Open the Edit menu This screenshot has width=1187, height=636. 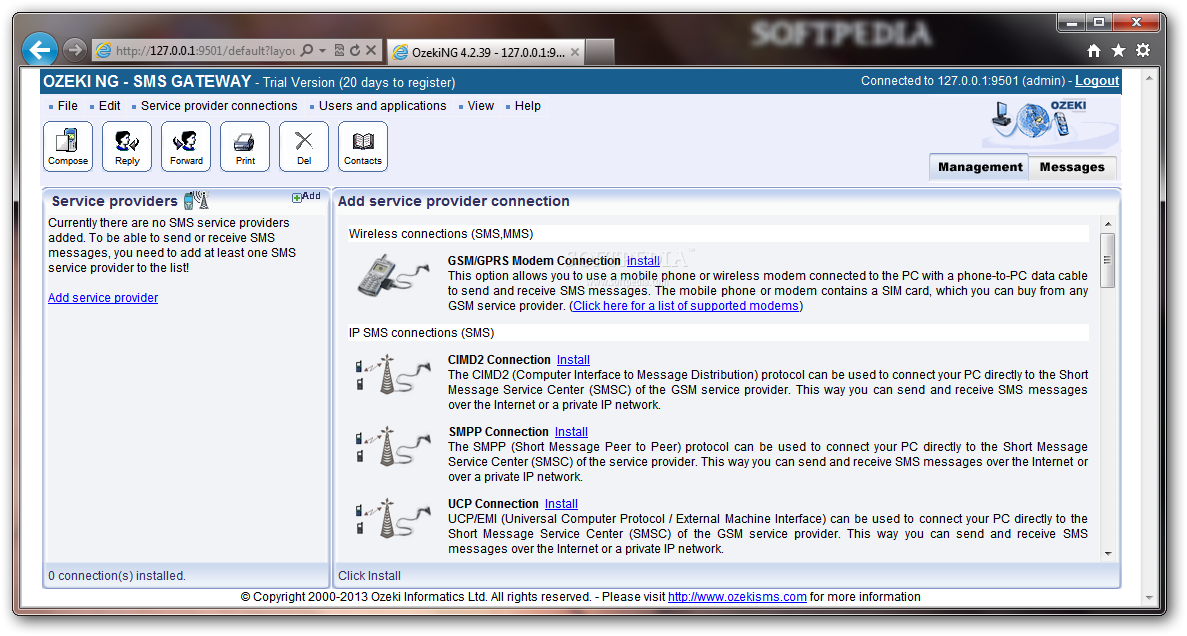[109, 106]
